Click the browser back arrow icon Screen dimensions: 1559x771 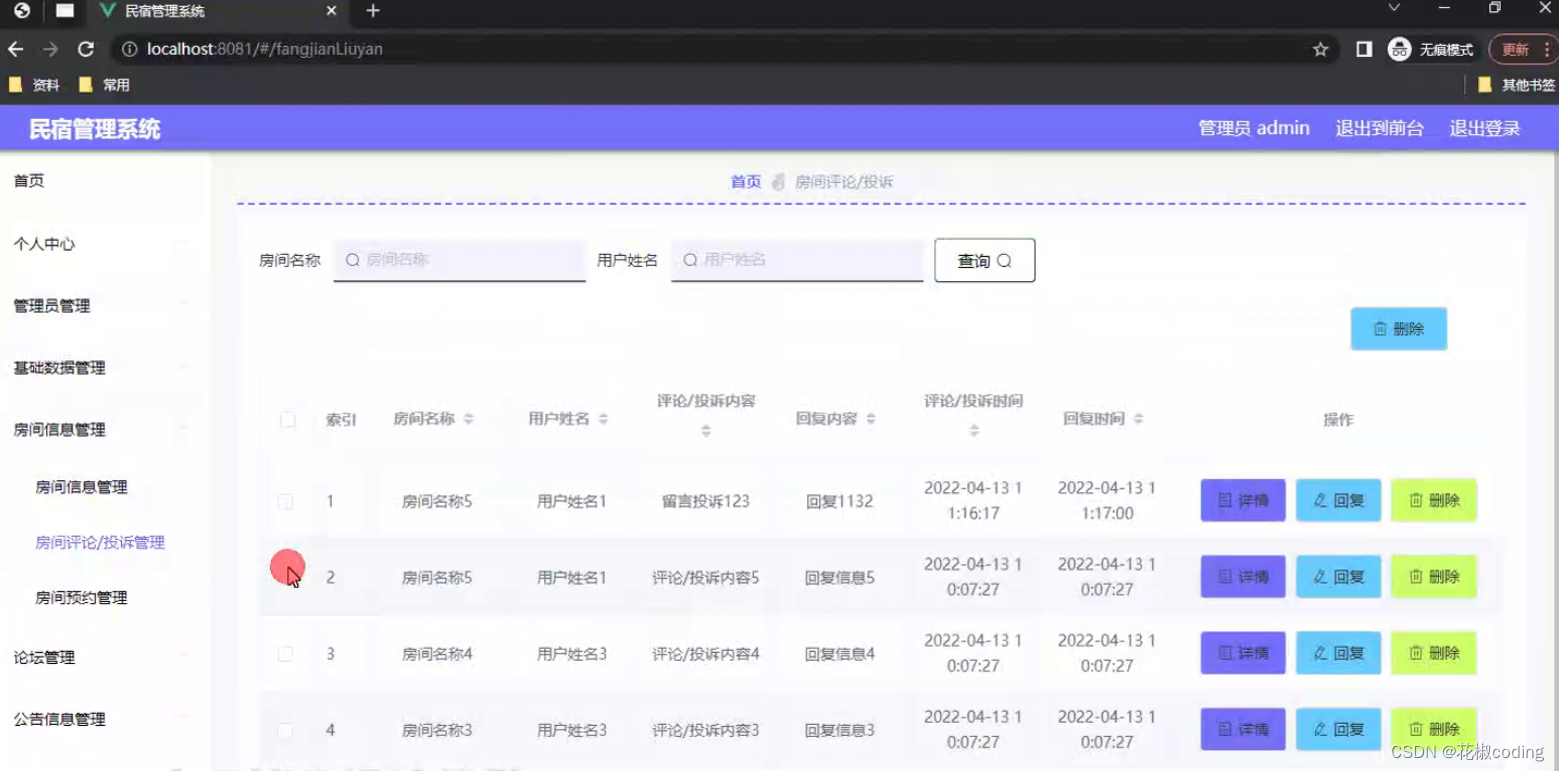(16, 48)
